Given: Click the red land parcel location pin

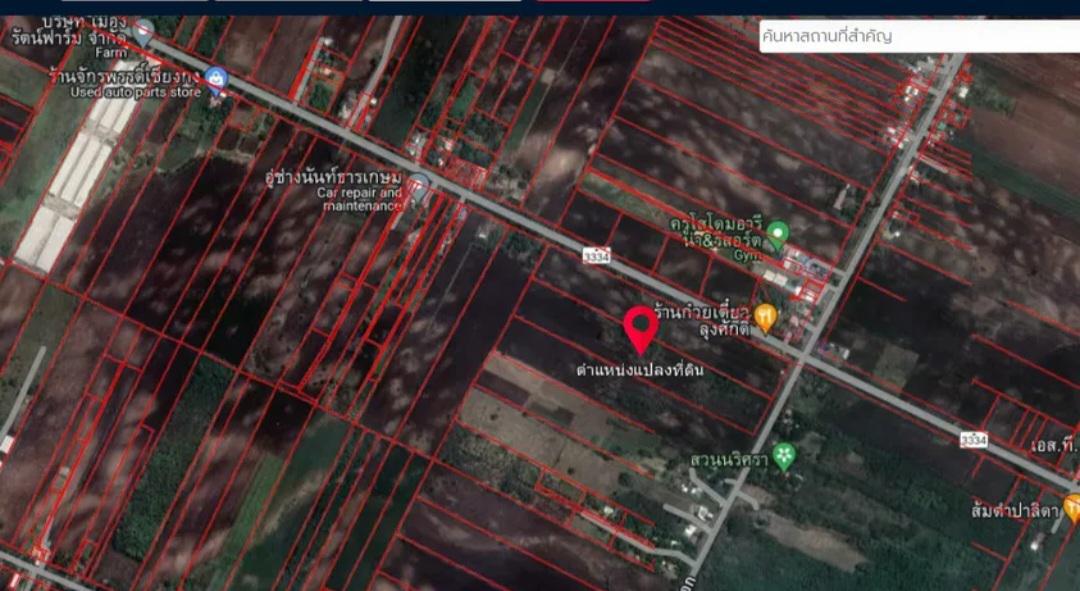Looking at the screenshot, I should (641, 330).
